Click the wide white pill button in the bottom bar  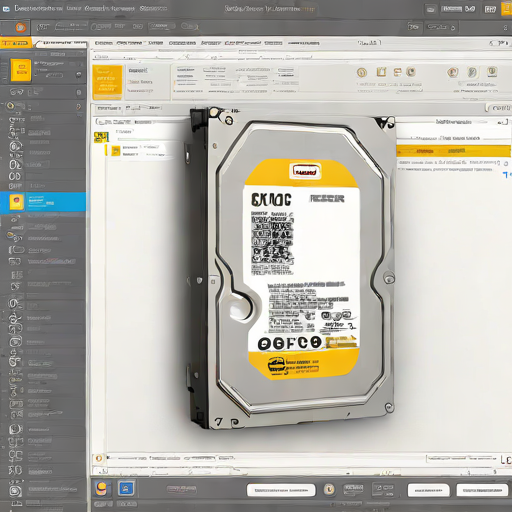(281, 490)
